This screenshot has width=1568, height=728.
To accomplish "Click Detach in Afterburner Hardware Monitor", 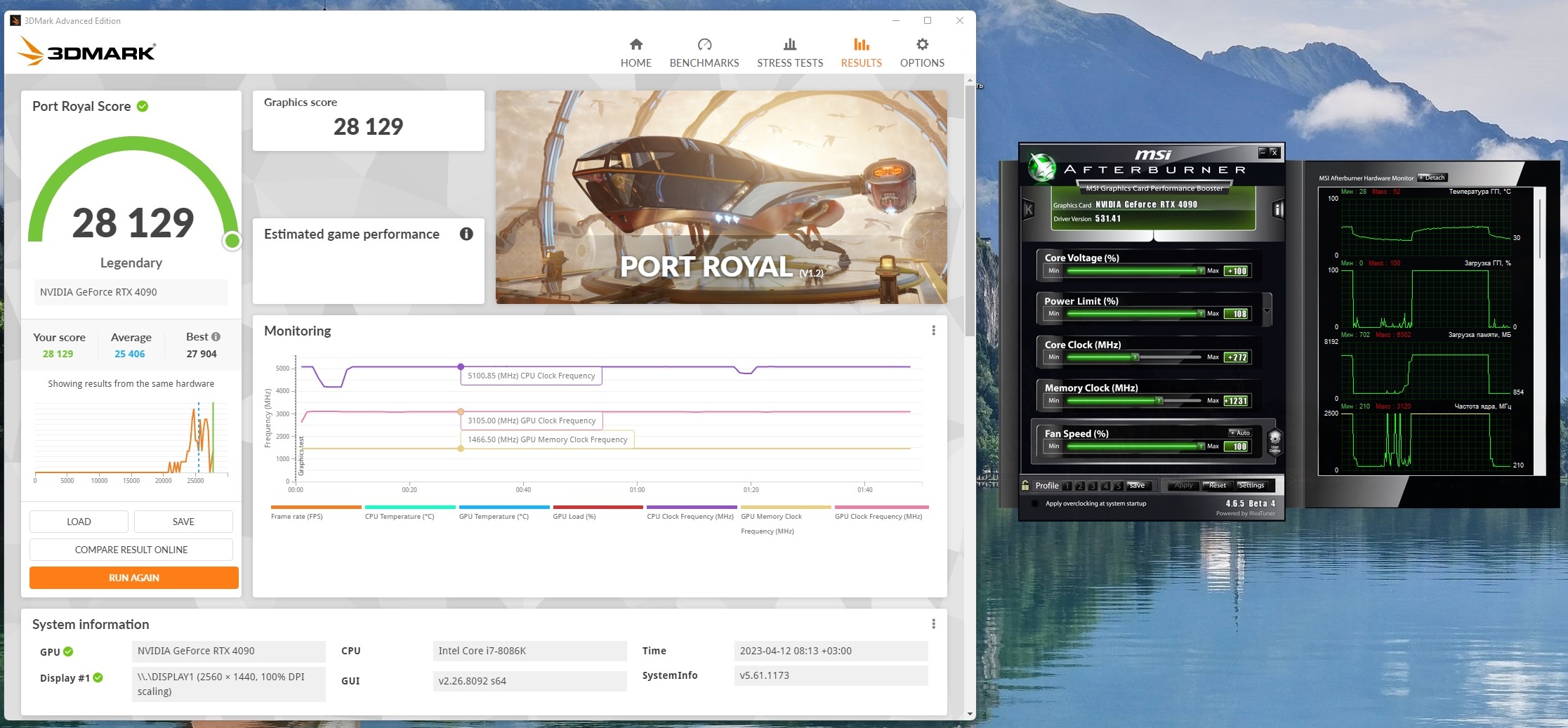I will point(1432,178).
